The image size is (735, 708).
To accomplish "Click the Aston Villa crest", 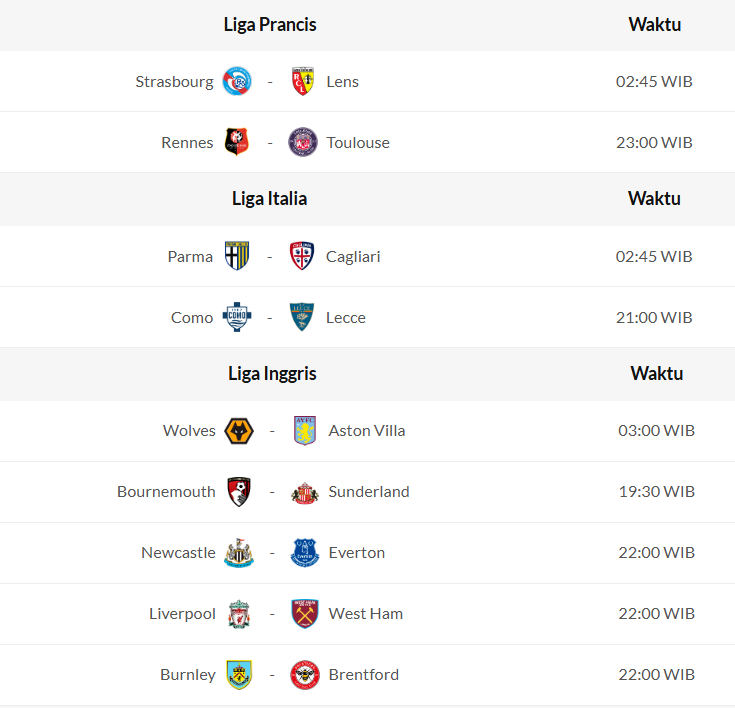I will coord(304,431).
